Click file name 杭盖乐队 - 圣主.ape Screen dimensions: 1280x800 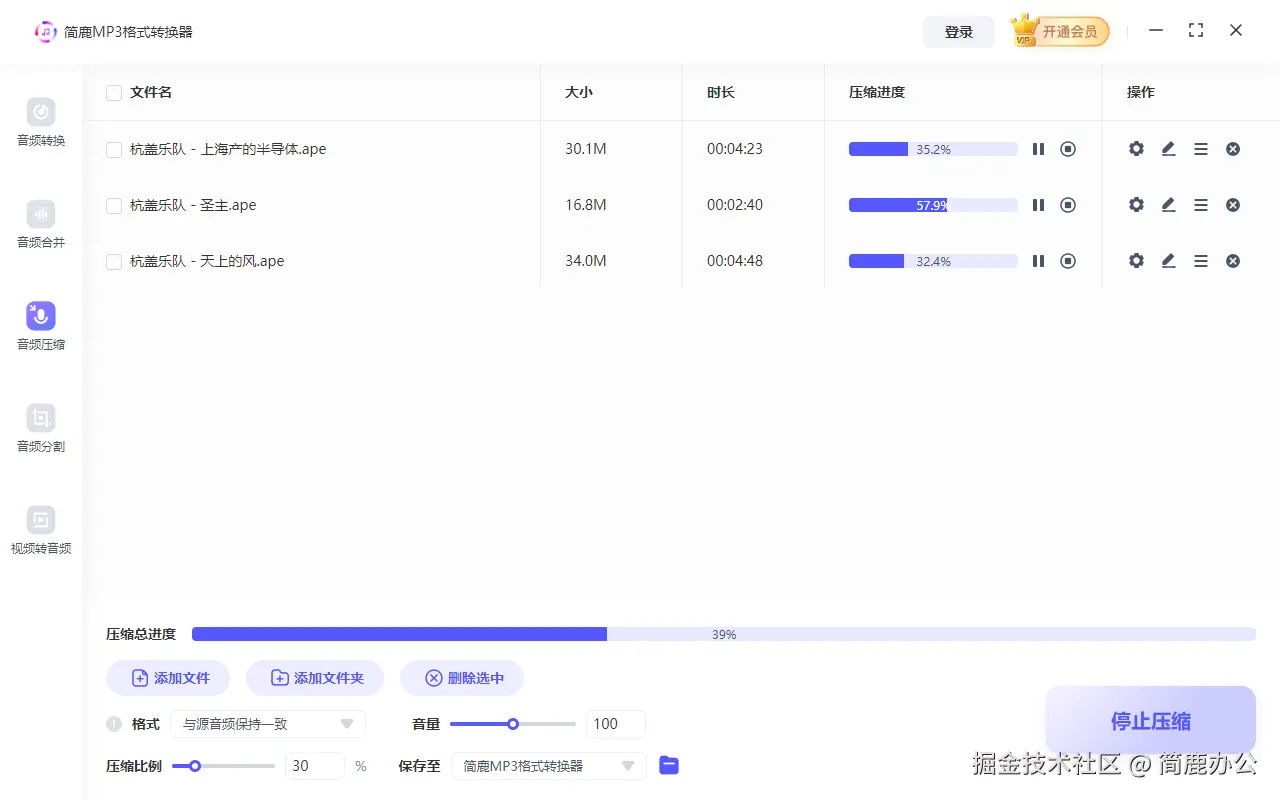[x=193, y=205]
